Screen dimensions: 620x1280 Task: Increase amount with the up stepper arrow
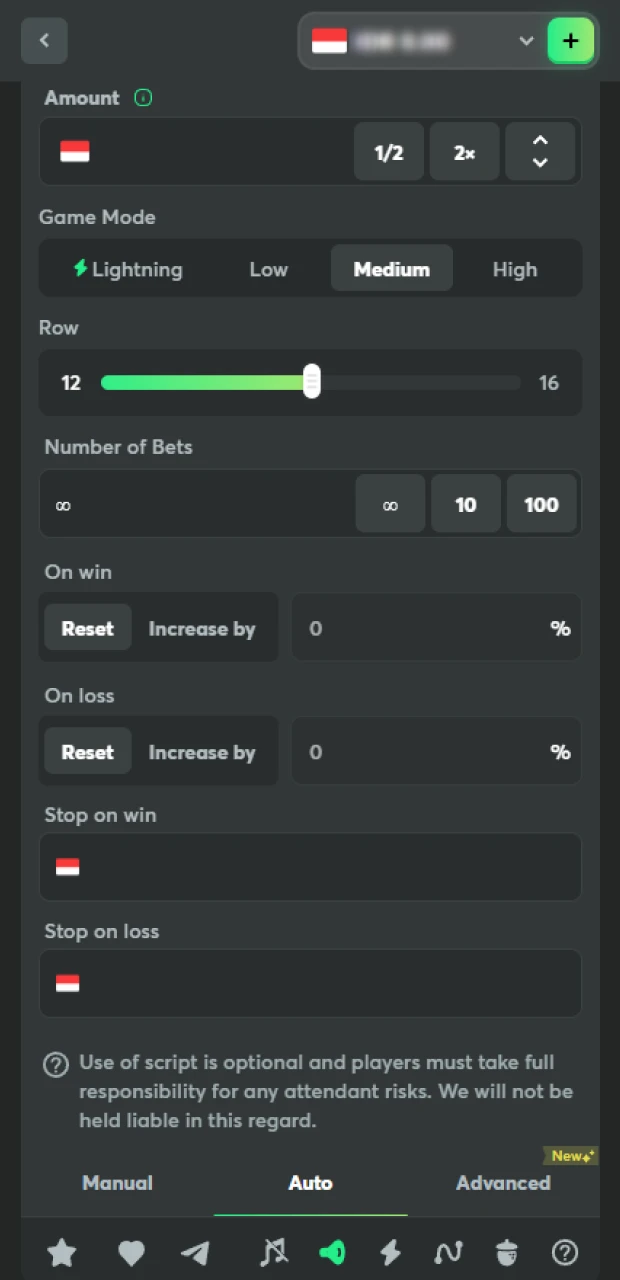540,140
